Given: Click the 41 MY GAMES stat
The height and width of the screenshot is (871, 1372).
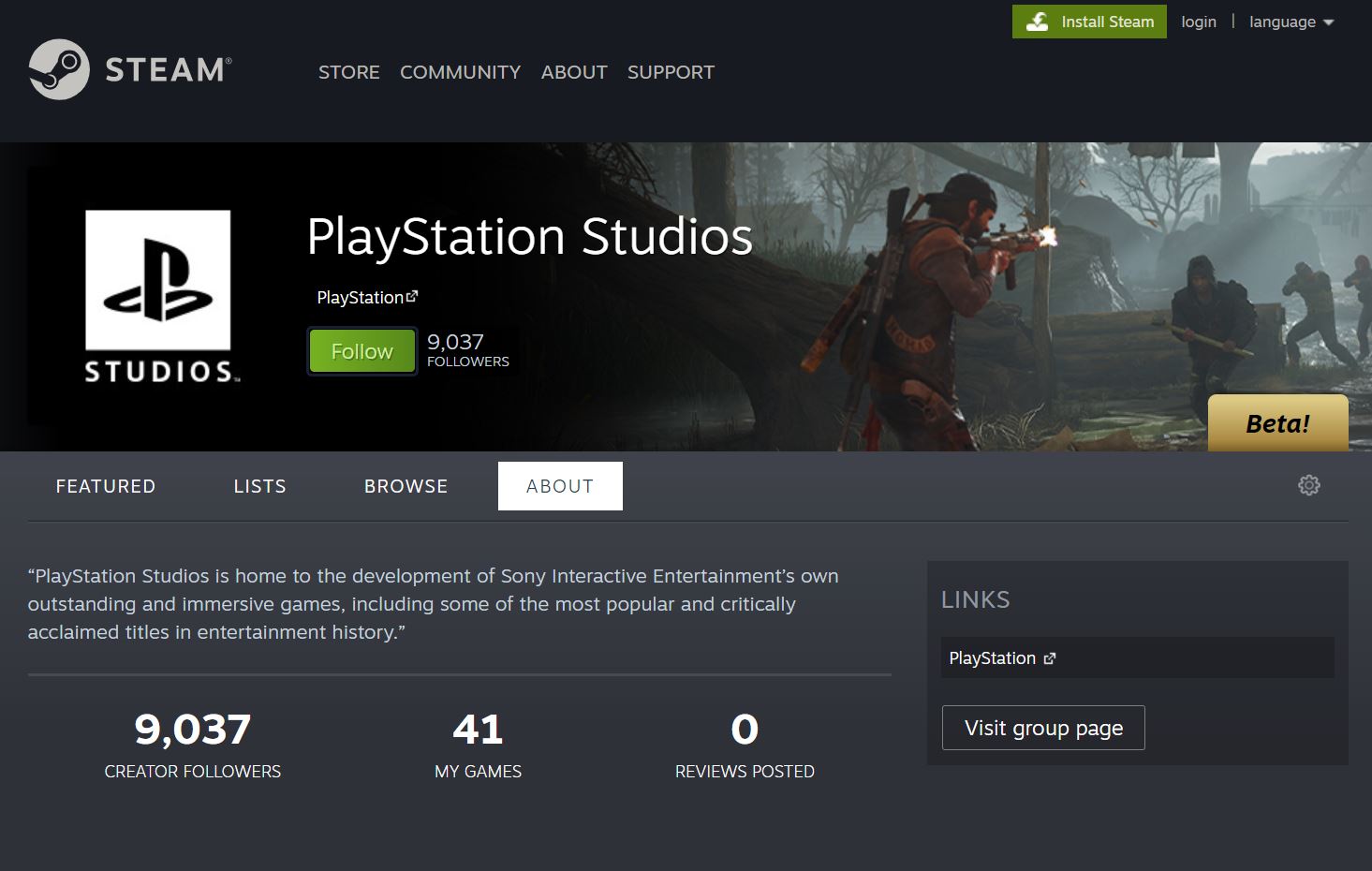Looking at the screenshot, I should click(478, 746).
